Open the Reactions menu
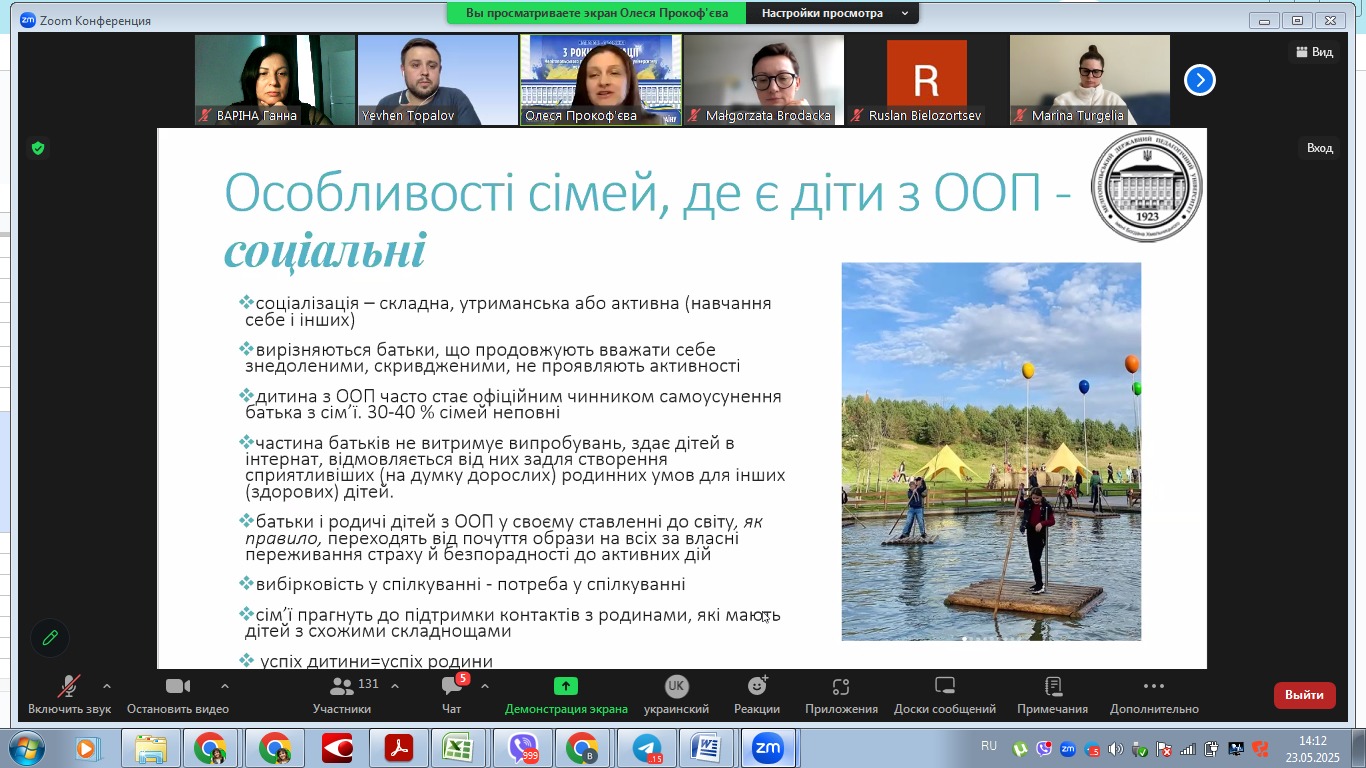The image size is (1366, 768). tap(757, 687)
